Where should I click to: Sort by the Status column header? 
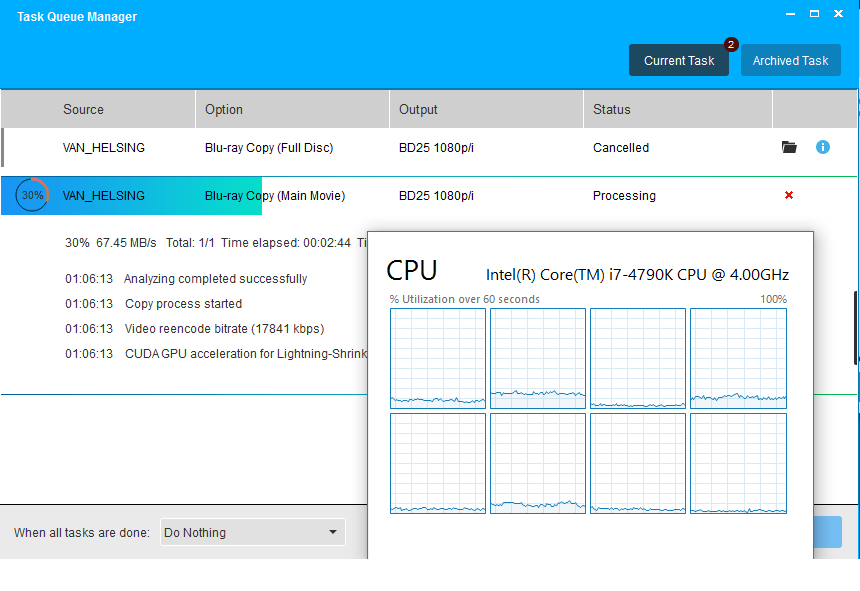[612, 109]
